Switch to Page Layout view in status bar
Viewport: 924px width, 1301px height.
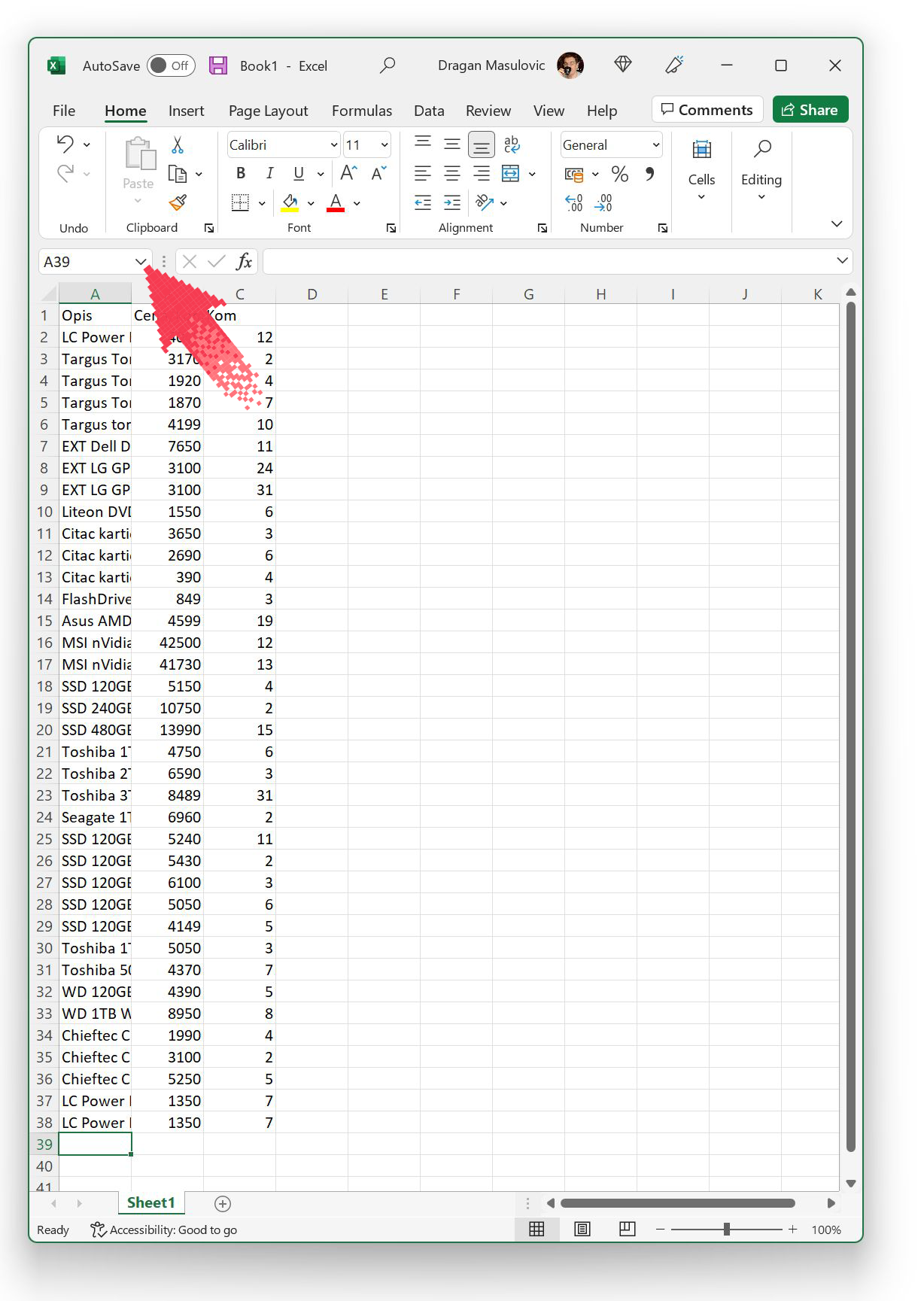click(x=582, y=1229)
